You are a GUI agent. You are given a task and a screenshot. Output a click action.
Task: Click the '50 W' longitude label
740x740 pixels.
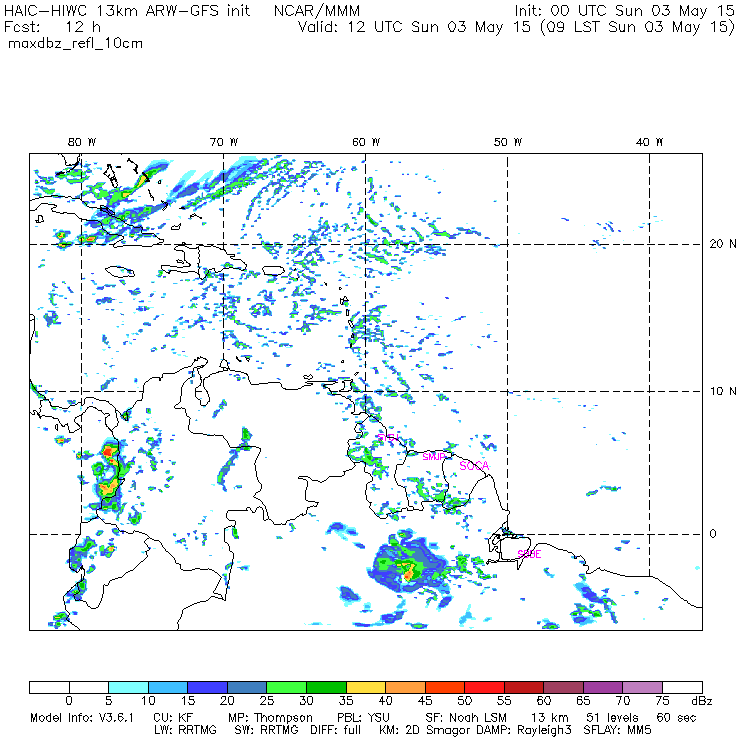coord(508,142)
